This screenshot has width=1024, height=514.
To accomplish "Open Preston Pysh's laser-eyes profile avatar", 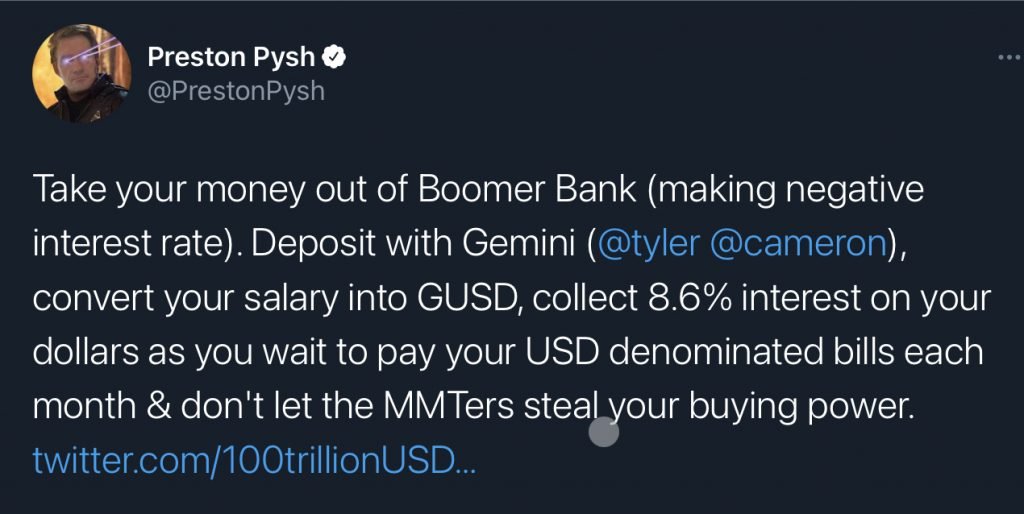I will 82,74.
